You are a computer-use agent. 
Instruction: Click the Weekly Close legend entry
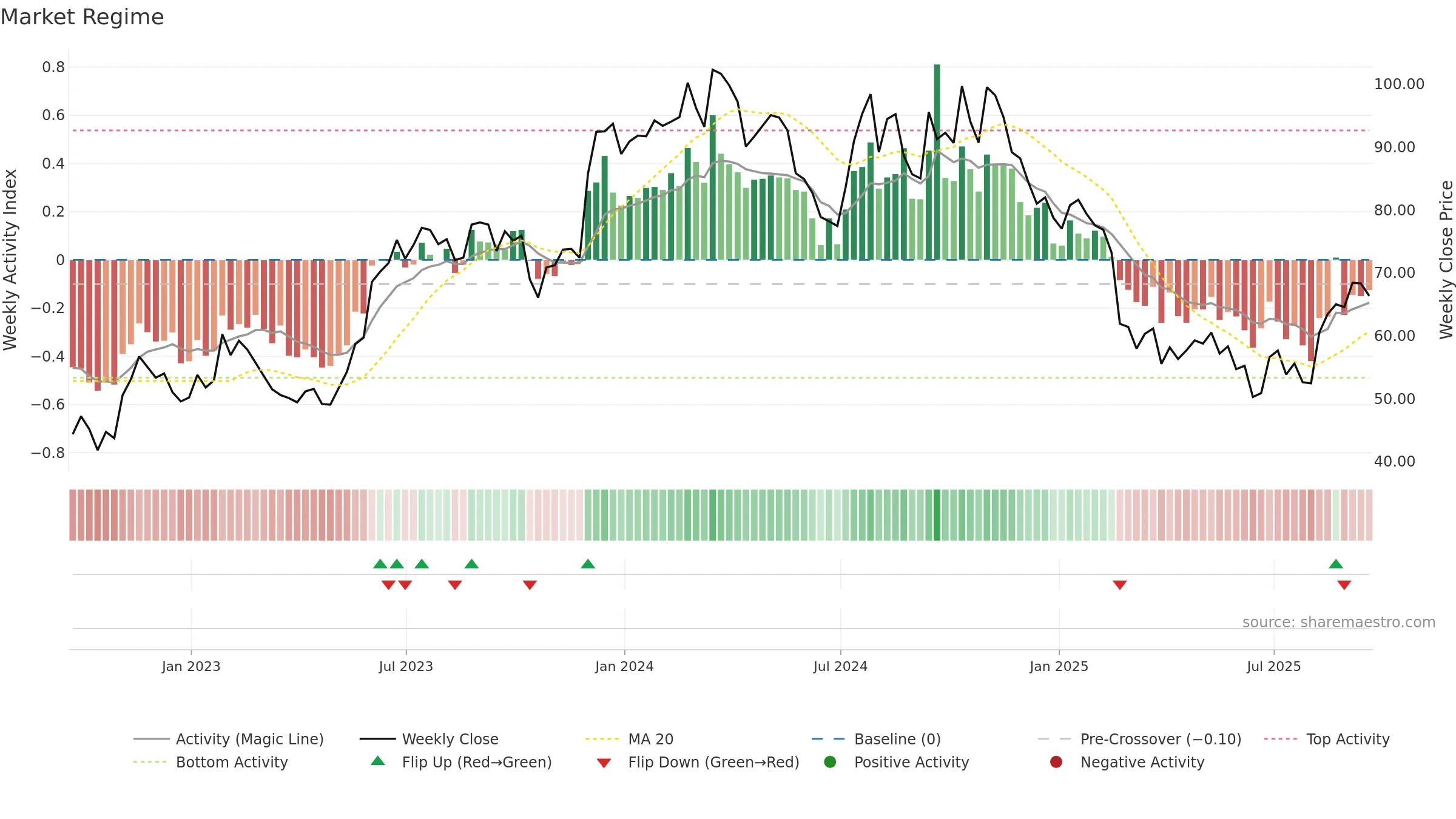pos(429,739)
